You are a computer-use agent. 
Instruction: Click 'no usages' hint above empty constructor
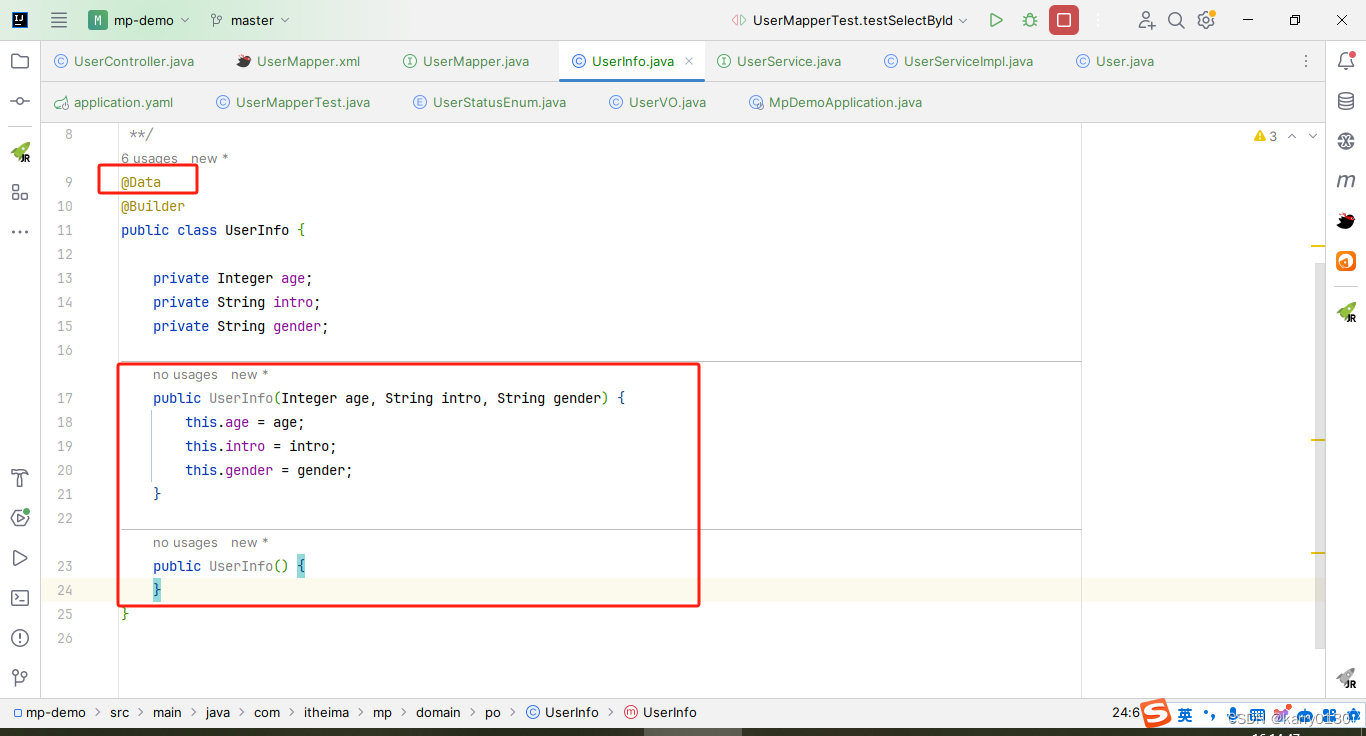(185, 543)
